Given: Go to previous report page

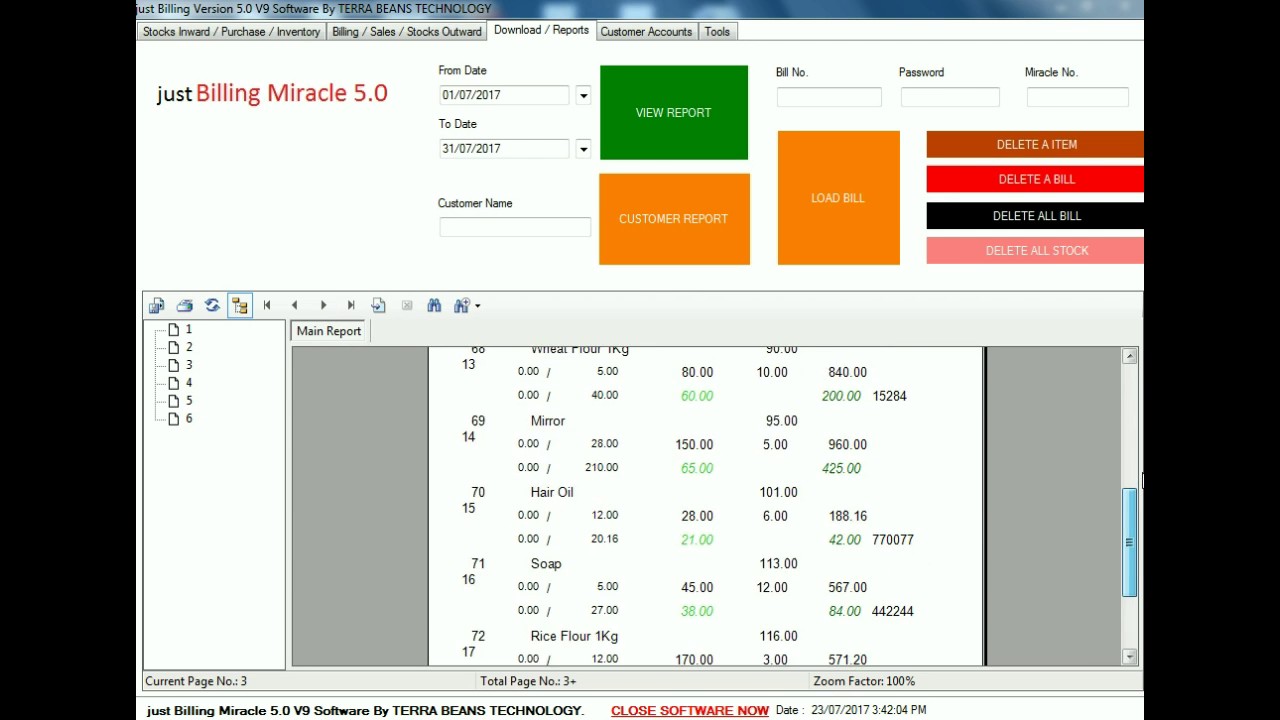Looking at the screenshot, I should click(x=295, y=306).
